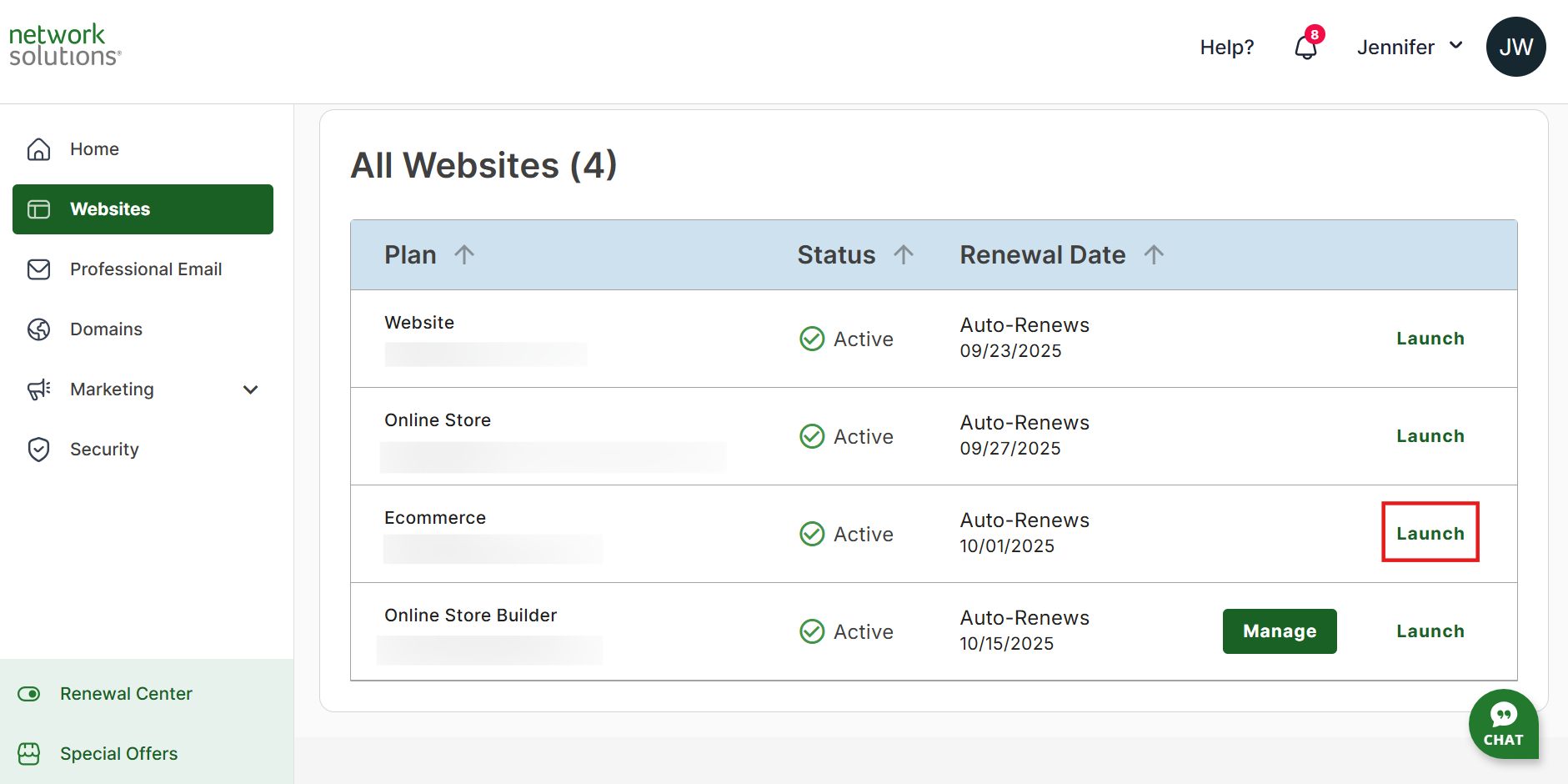Click the Special Offers icon
The height and width of the screenshot is (784, 1568).
[29, 754]
